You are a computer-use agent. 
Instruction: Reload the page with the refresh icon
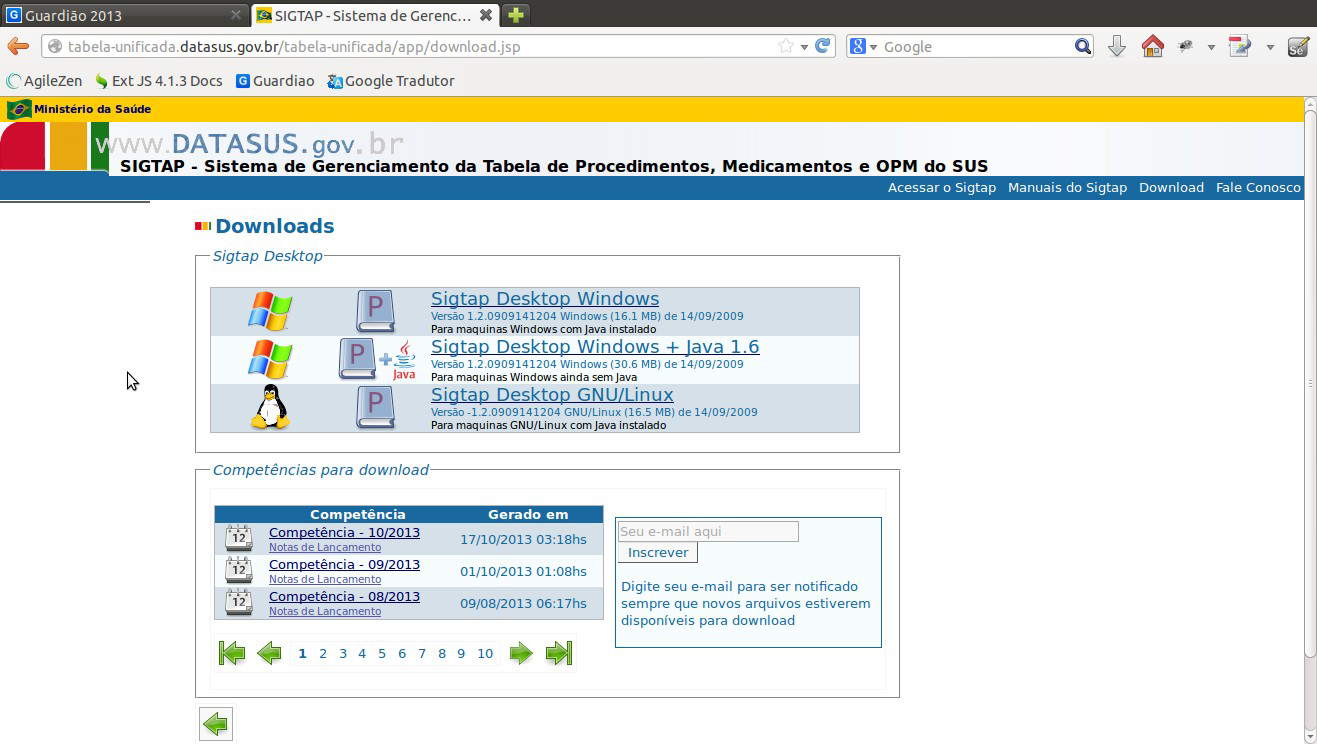point(823,46)
